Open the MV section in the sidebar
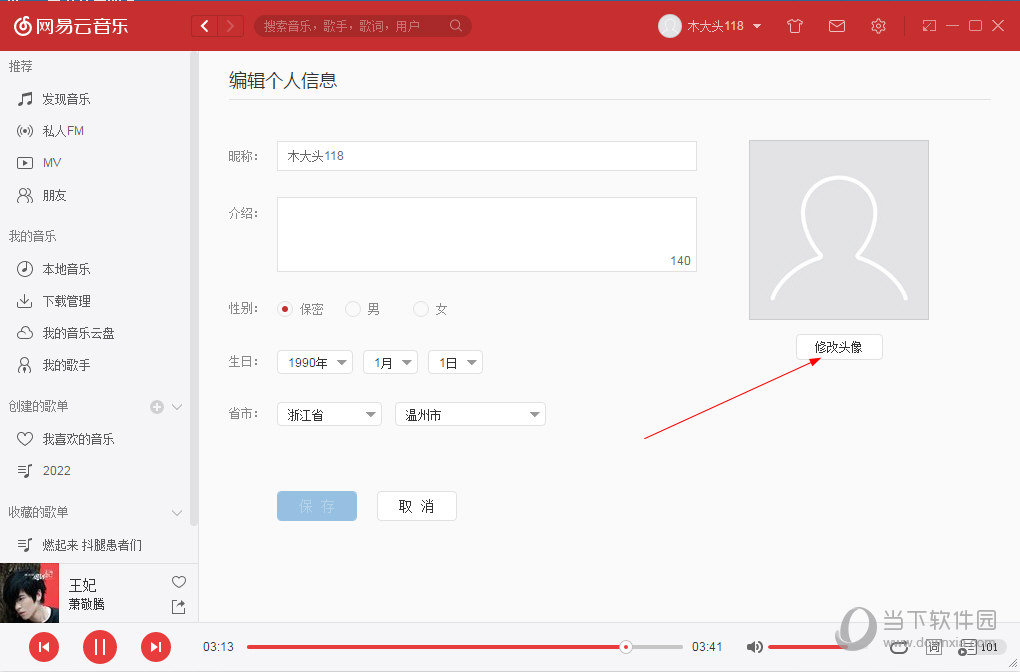 tap(46, 162)
